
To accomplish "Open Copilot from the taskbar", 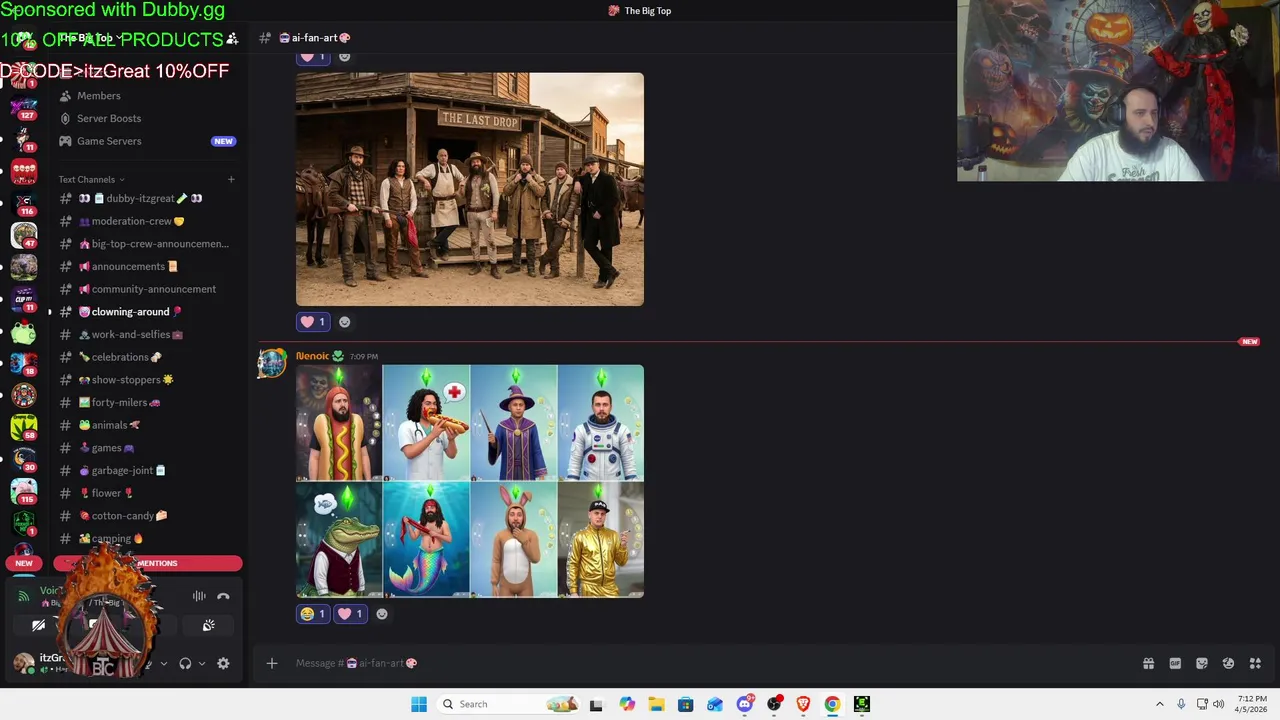I will [627, 704].
